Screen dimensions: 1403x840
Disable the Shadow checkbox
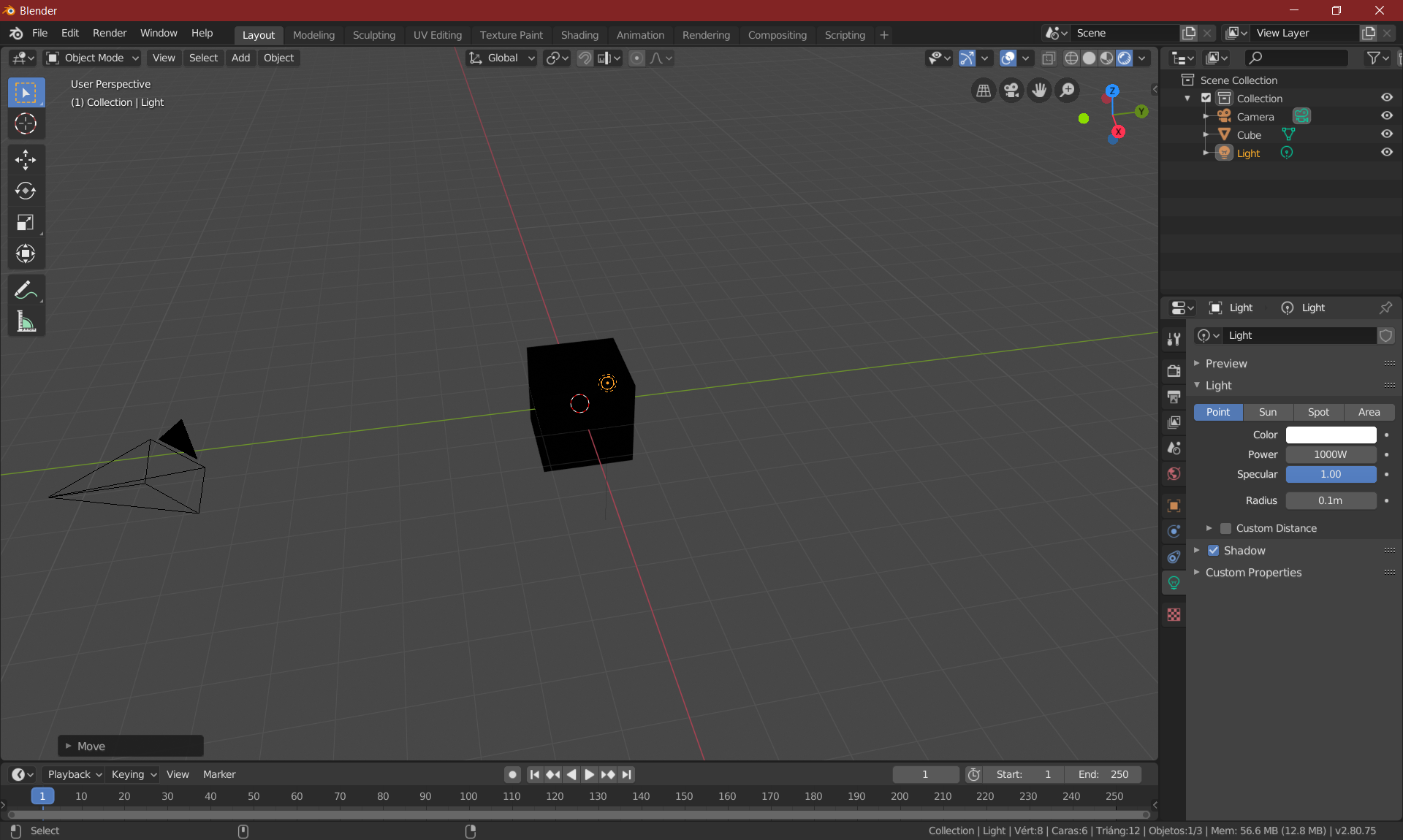tap(1213, 551)
